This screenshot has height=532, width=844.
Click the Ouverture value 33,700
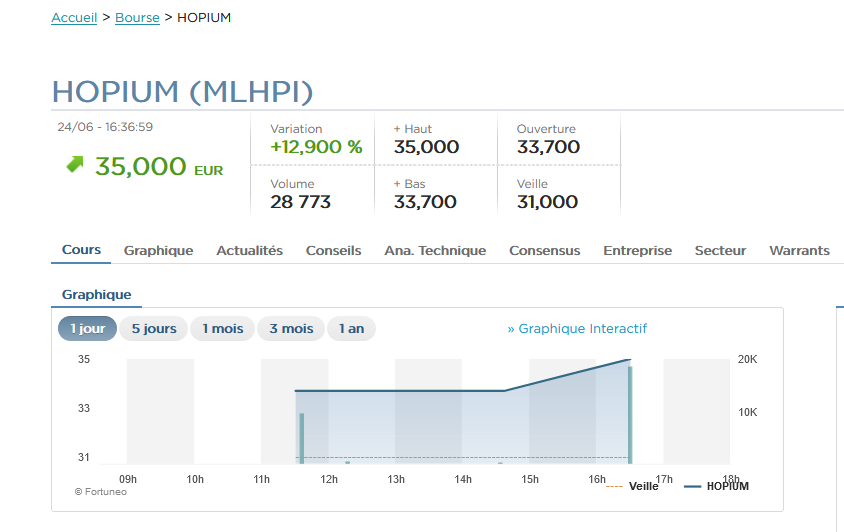[548, 147]
